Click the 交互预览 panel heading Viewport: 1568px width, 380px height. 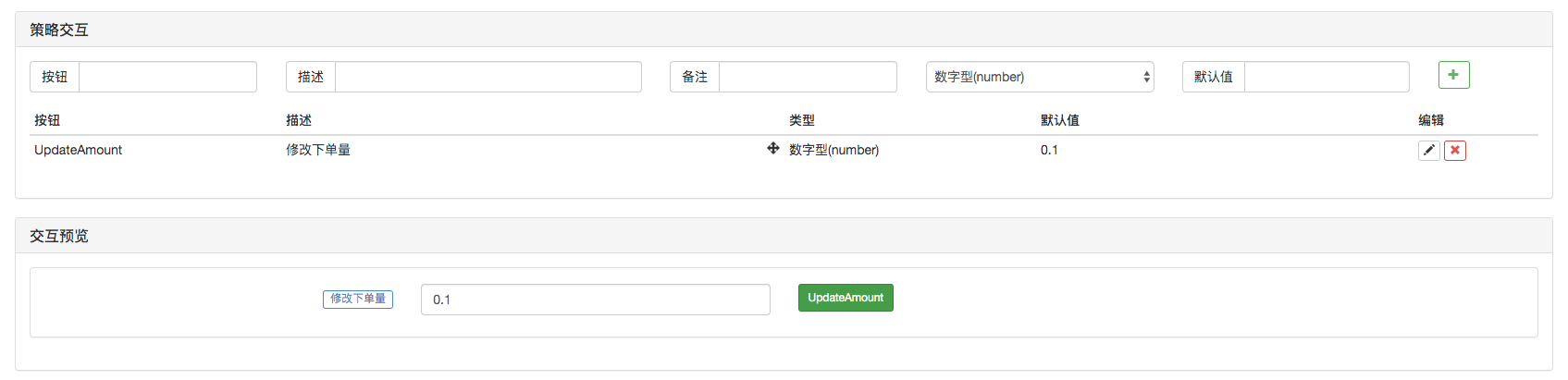click(x=59, y=236)
